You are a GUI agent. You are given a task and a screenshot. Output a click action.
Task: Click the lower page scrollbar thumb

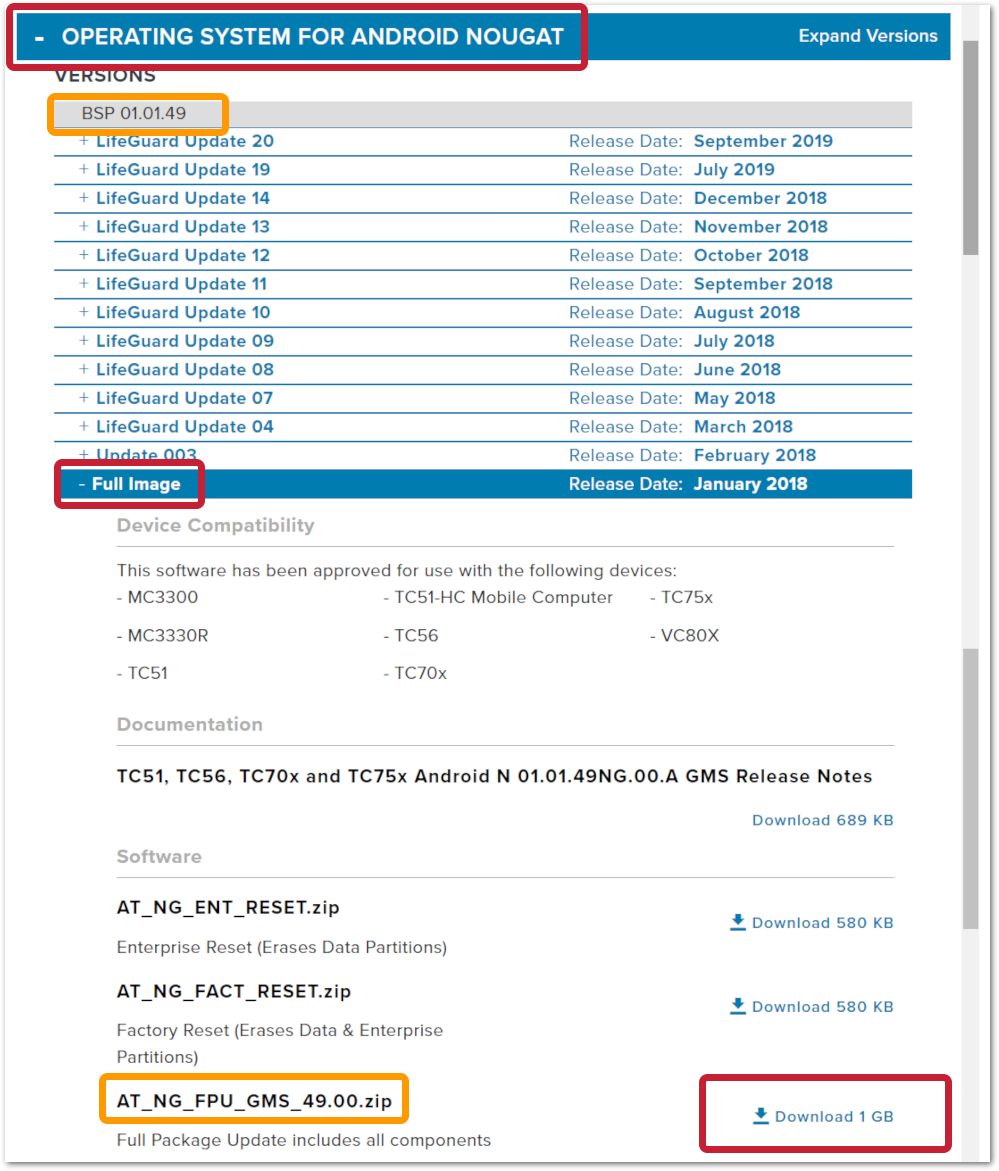971,789
